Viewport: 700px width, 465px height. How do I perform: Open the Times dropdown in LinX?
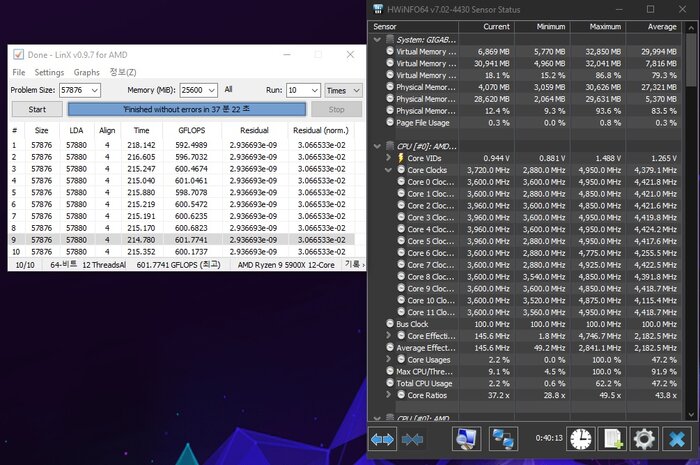(x=343, y=90)
